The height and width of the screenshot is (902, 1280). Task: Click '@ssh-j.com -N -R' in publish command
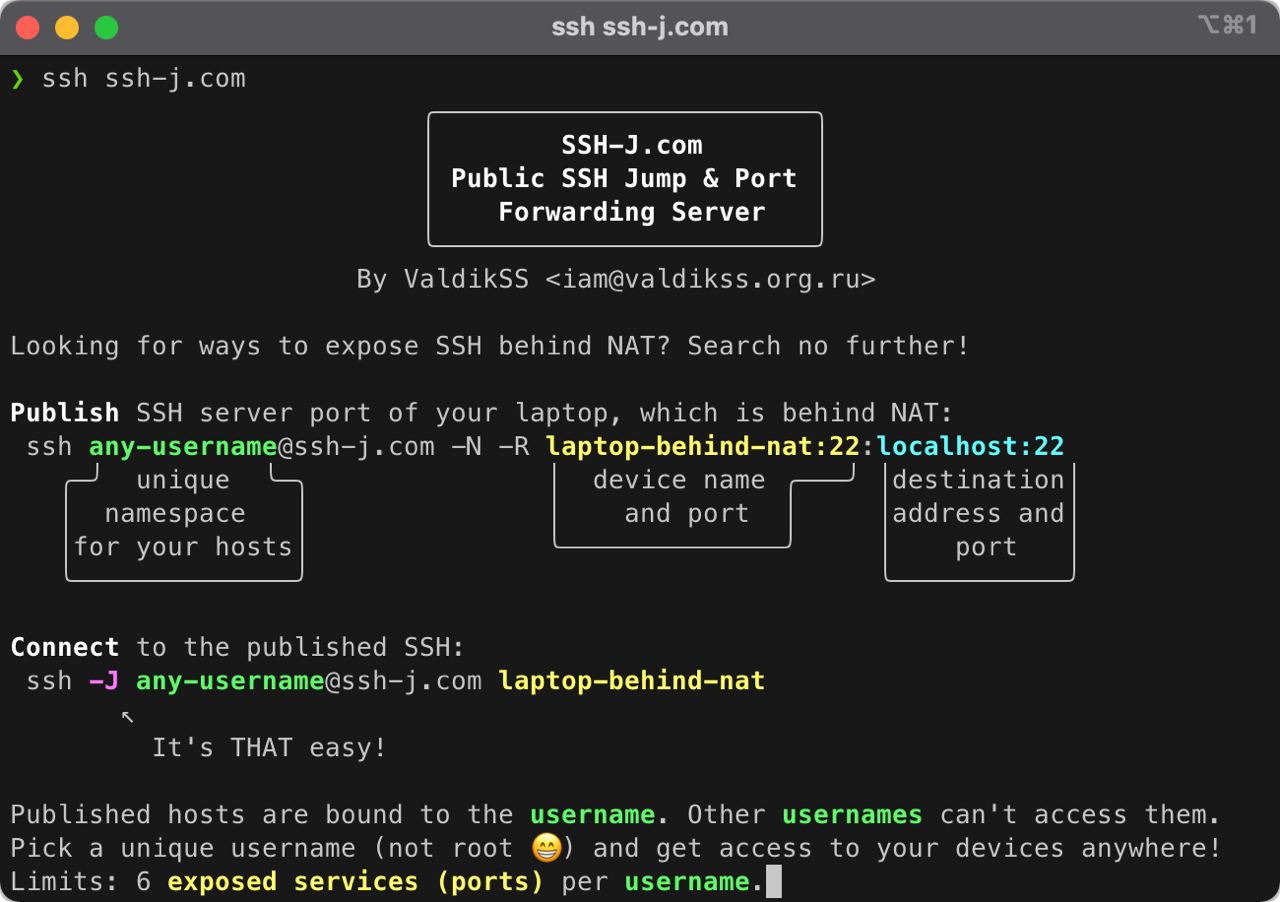pyautogui.click(x=403, y=446)
